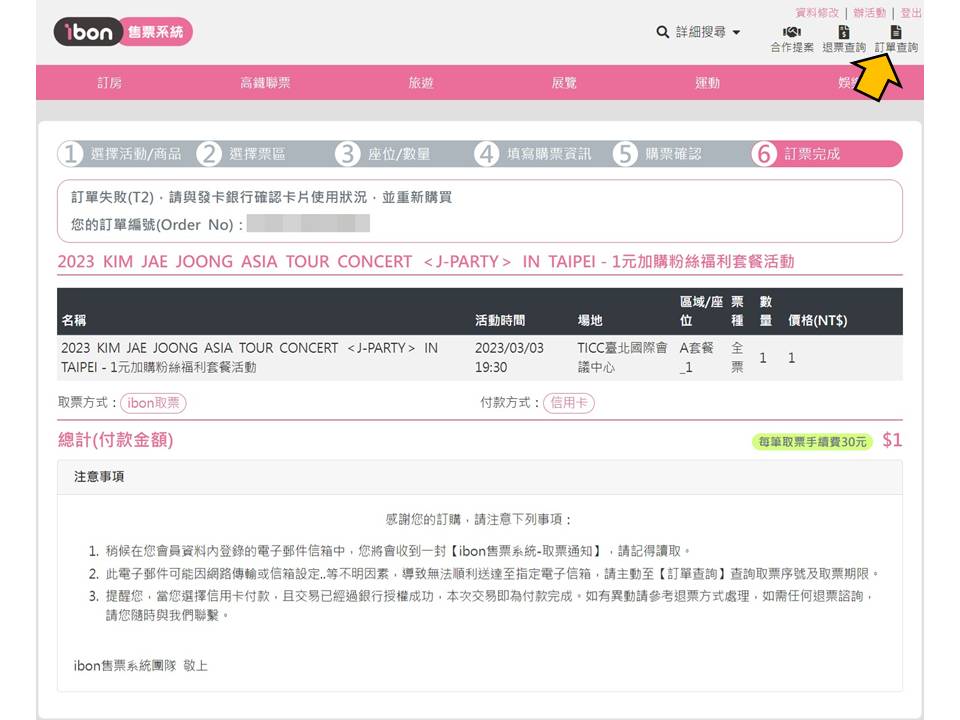
Task: Click the 名稱 column header
Action: 73,320
